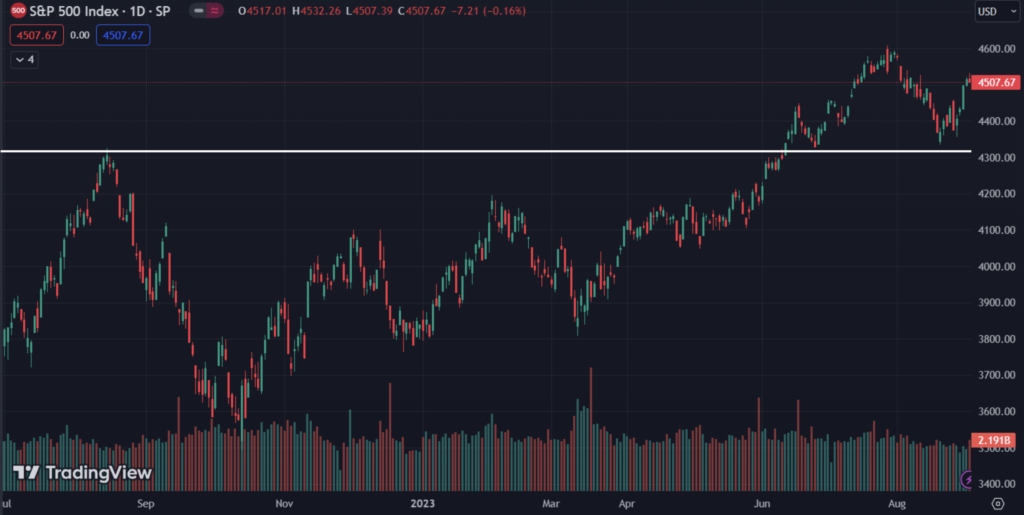The height and width of the screenshot is (515, 1024).
Task: Click the change value −7.21 (−0.16%)
Action: 490,11
